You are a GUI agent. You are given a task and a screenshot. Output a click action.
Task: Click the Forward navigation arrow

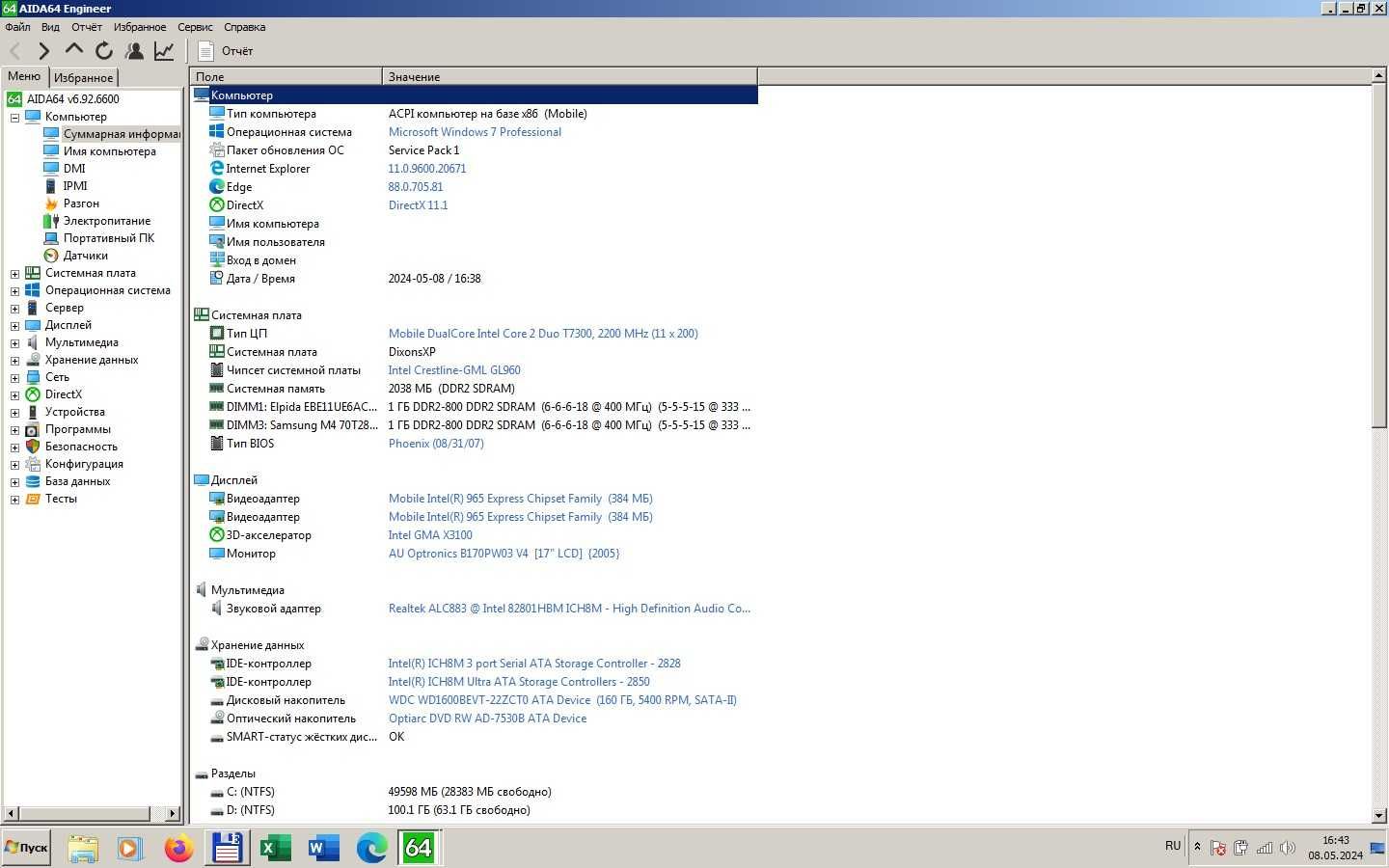(x=43, y=50)
